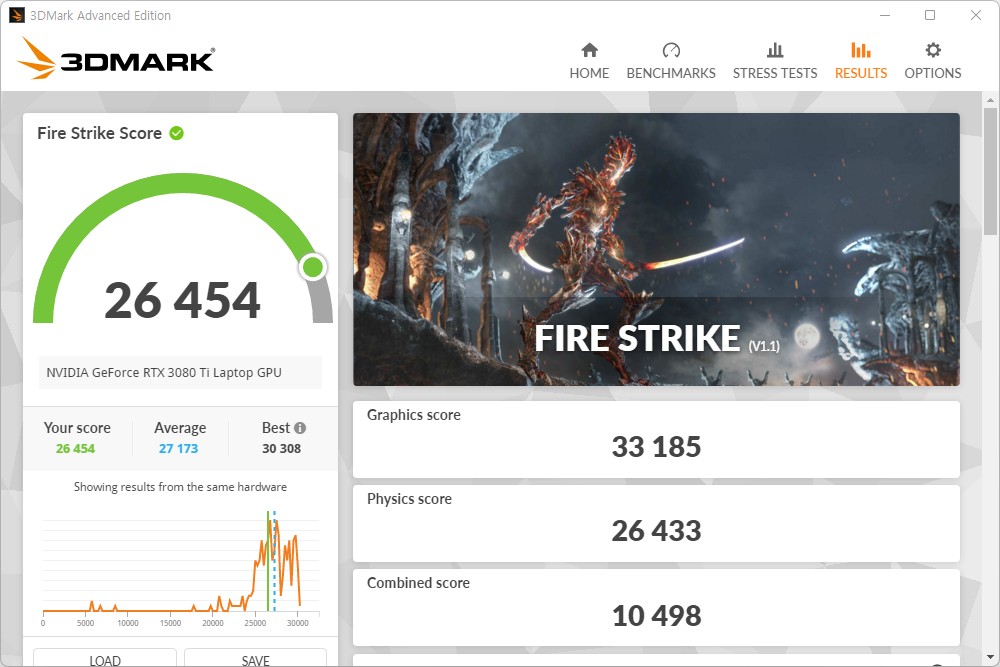Click the info icon beside Best
The image size is (1000, 667).
tap(300, 428)
